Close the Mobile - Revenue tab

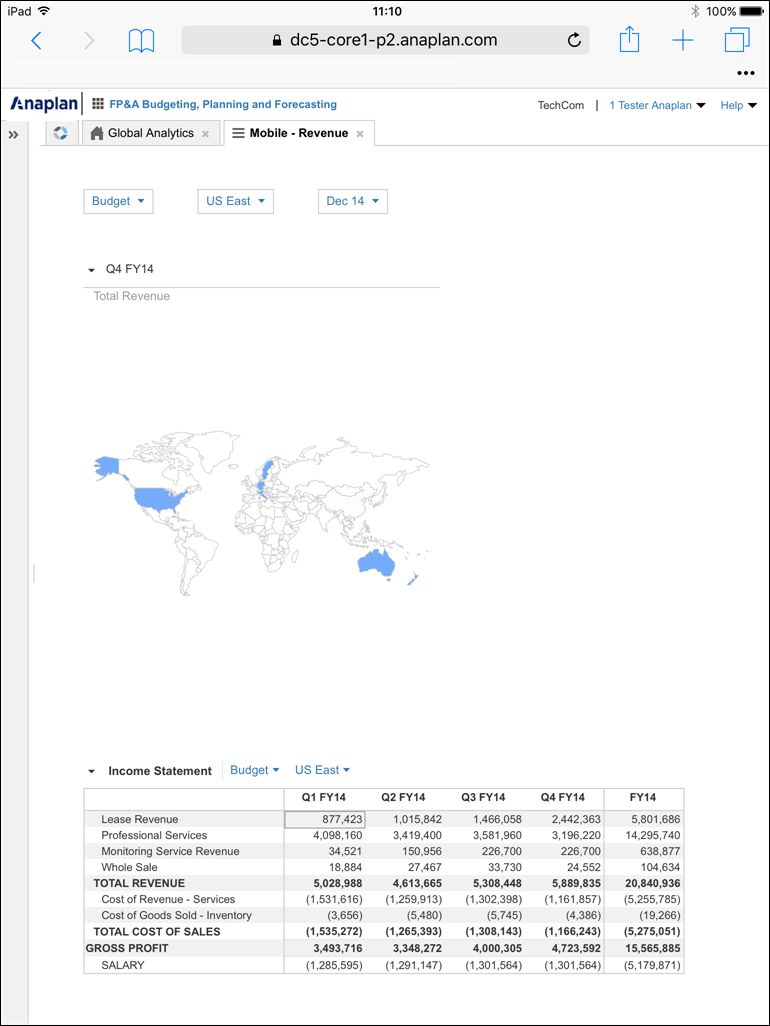(x=361, y=134)
